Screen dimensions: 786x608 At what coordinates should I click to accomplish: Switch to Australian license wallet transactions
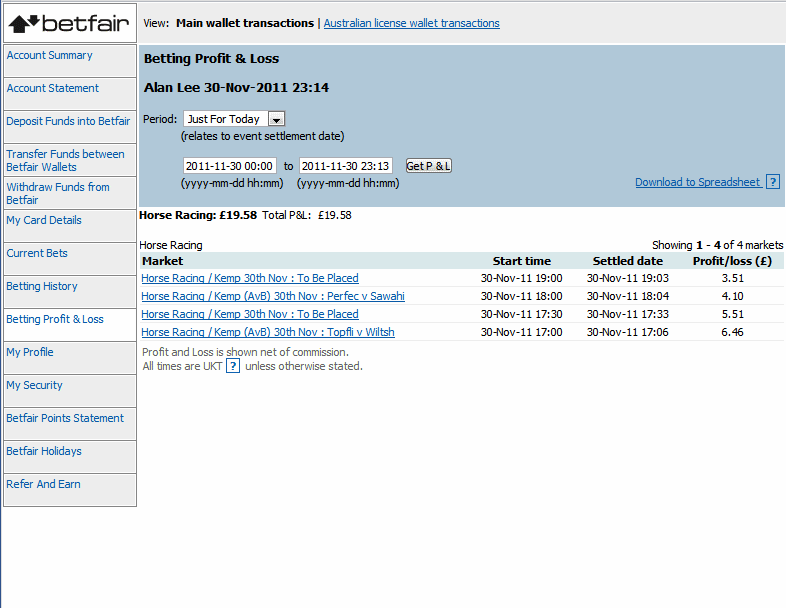[x=412, y=23]
